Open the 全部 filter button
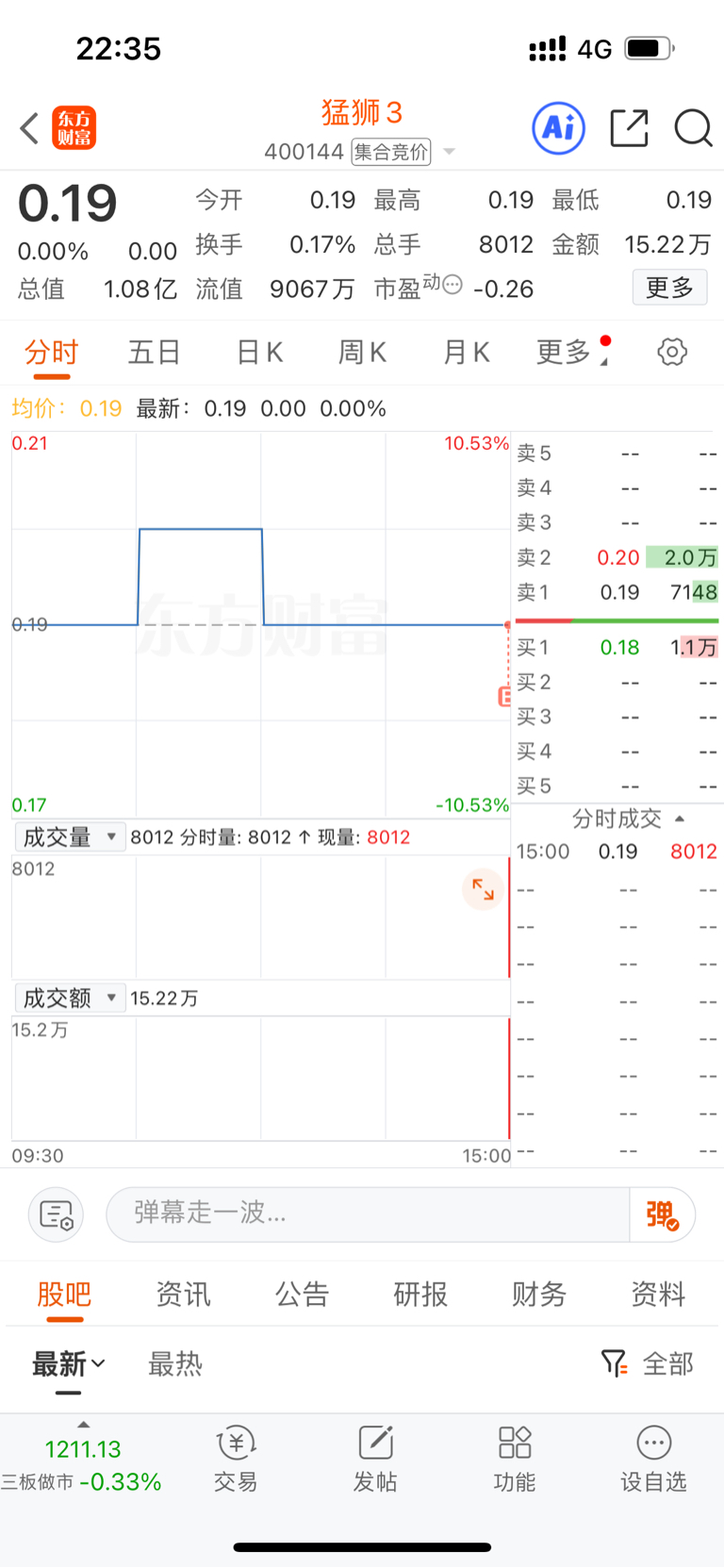 click(649, 1363)
